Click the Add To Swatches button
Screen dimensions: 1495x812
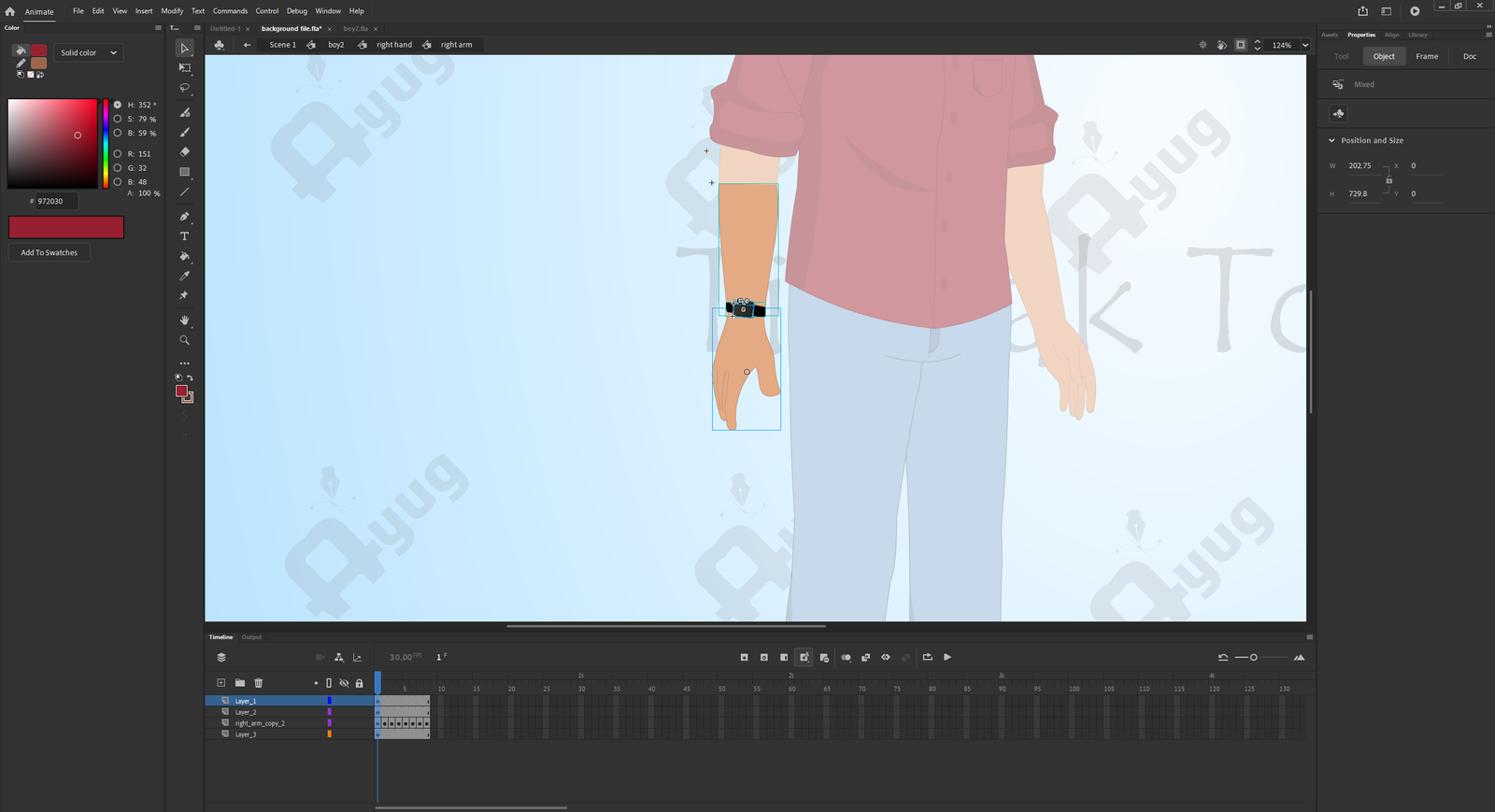(x=50, y=253)
